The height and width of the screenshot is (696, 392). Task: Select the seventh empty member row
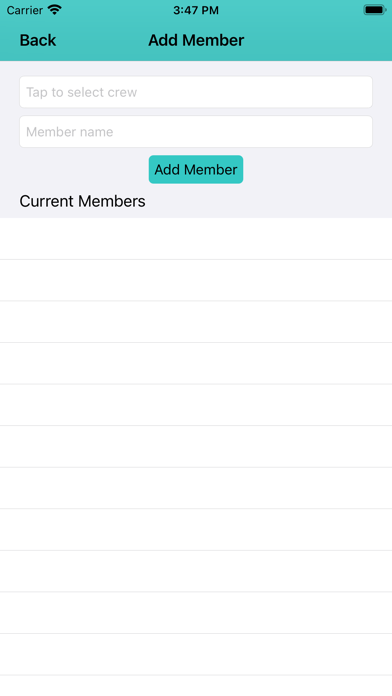coord(196,488)
